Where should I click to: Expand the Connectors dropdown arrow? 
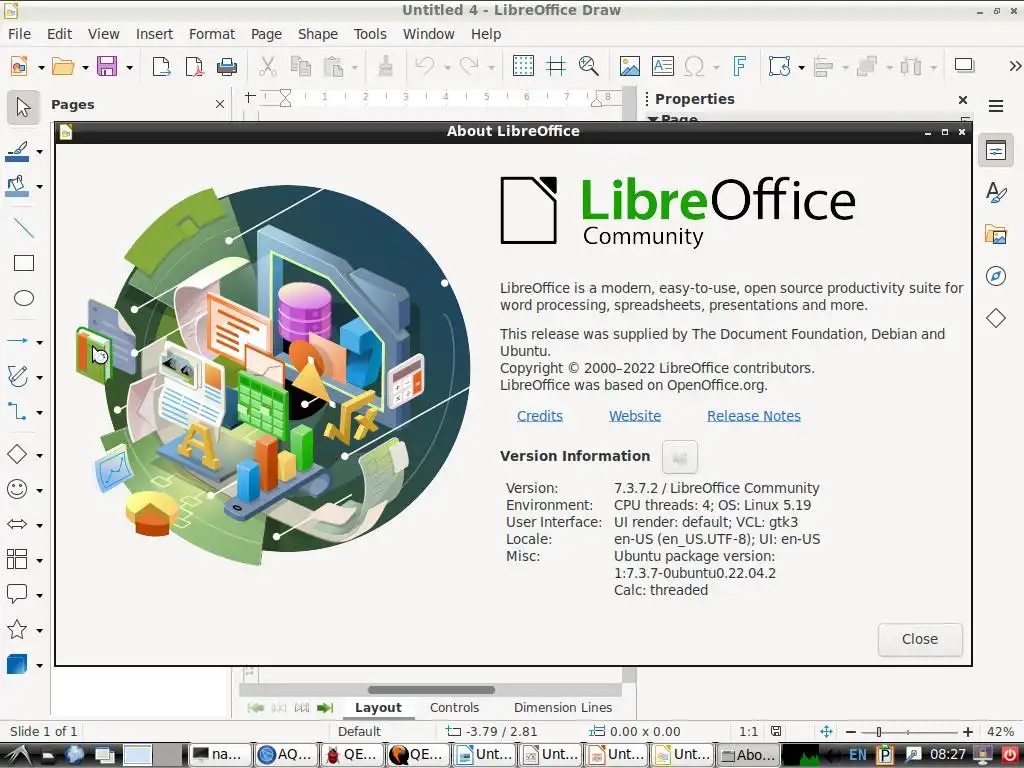tap(40, 412)
